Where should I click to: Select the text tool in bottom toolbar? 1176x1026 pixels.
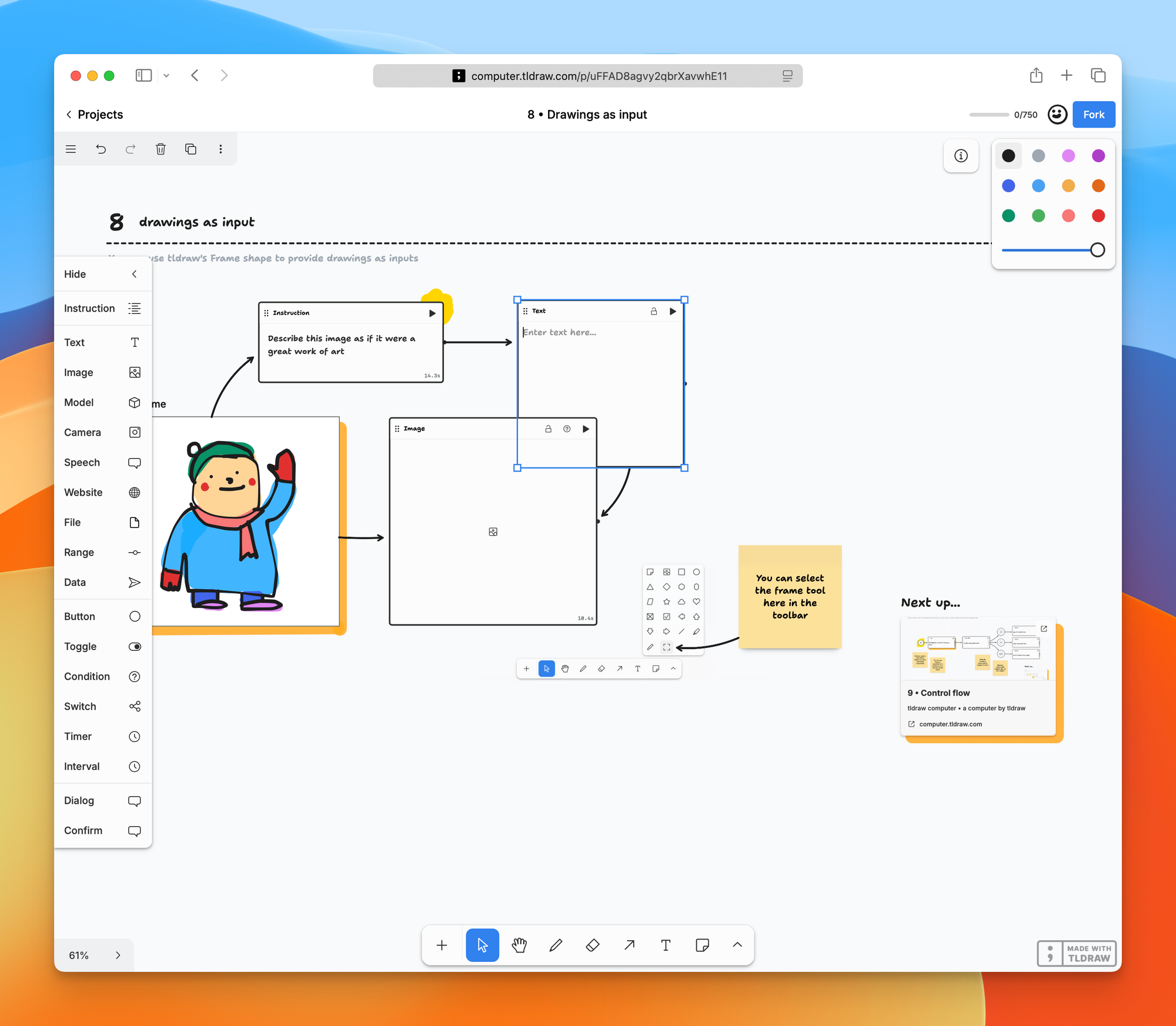click(666, 945)
